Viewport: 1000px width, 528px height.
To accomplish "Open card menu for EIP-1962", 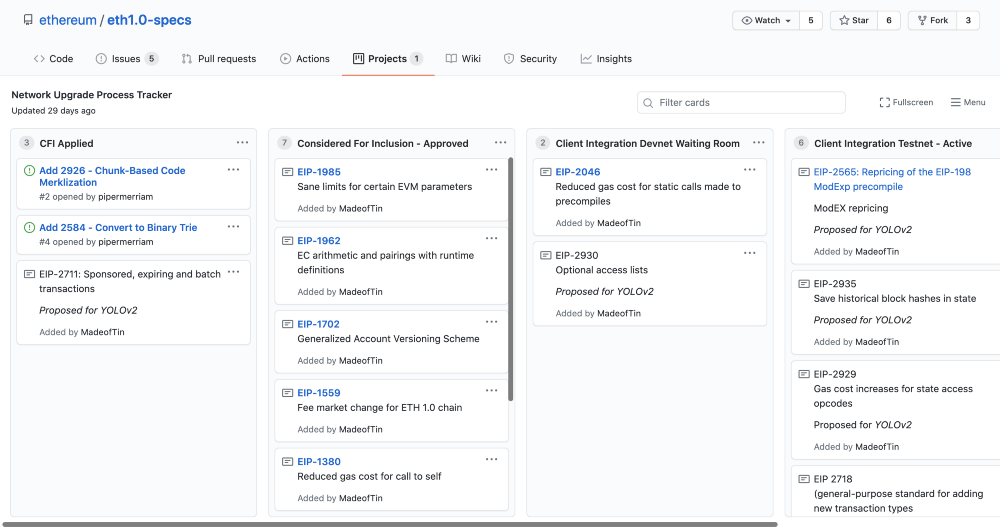I will (x=491, y=238).
